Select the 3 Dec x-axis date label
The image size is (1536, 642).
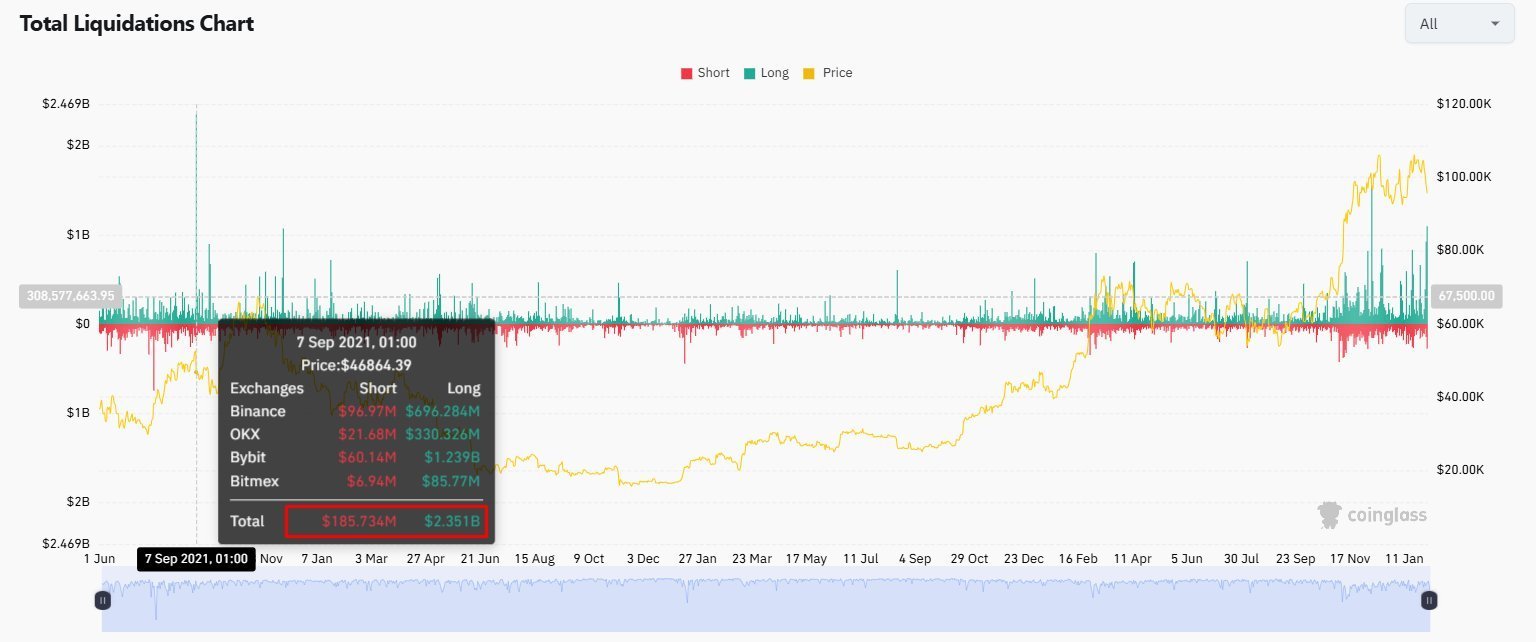(x=642, y=558)
